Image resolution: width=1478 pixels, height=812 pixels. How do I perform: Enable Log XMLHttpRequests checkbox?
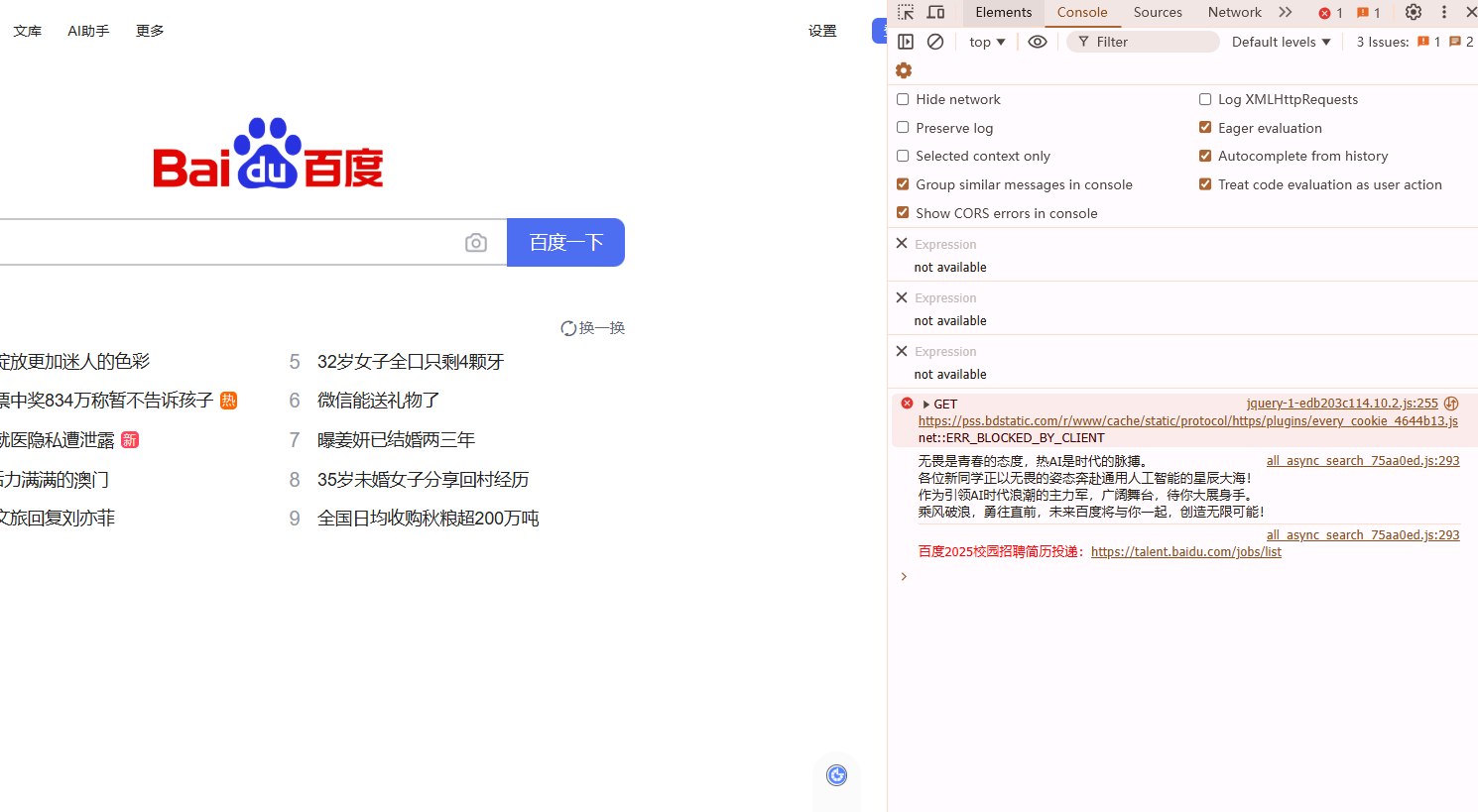click(x=1205, y=99)
